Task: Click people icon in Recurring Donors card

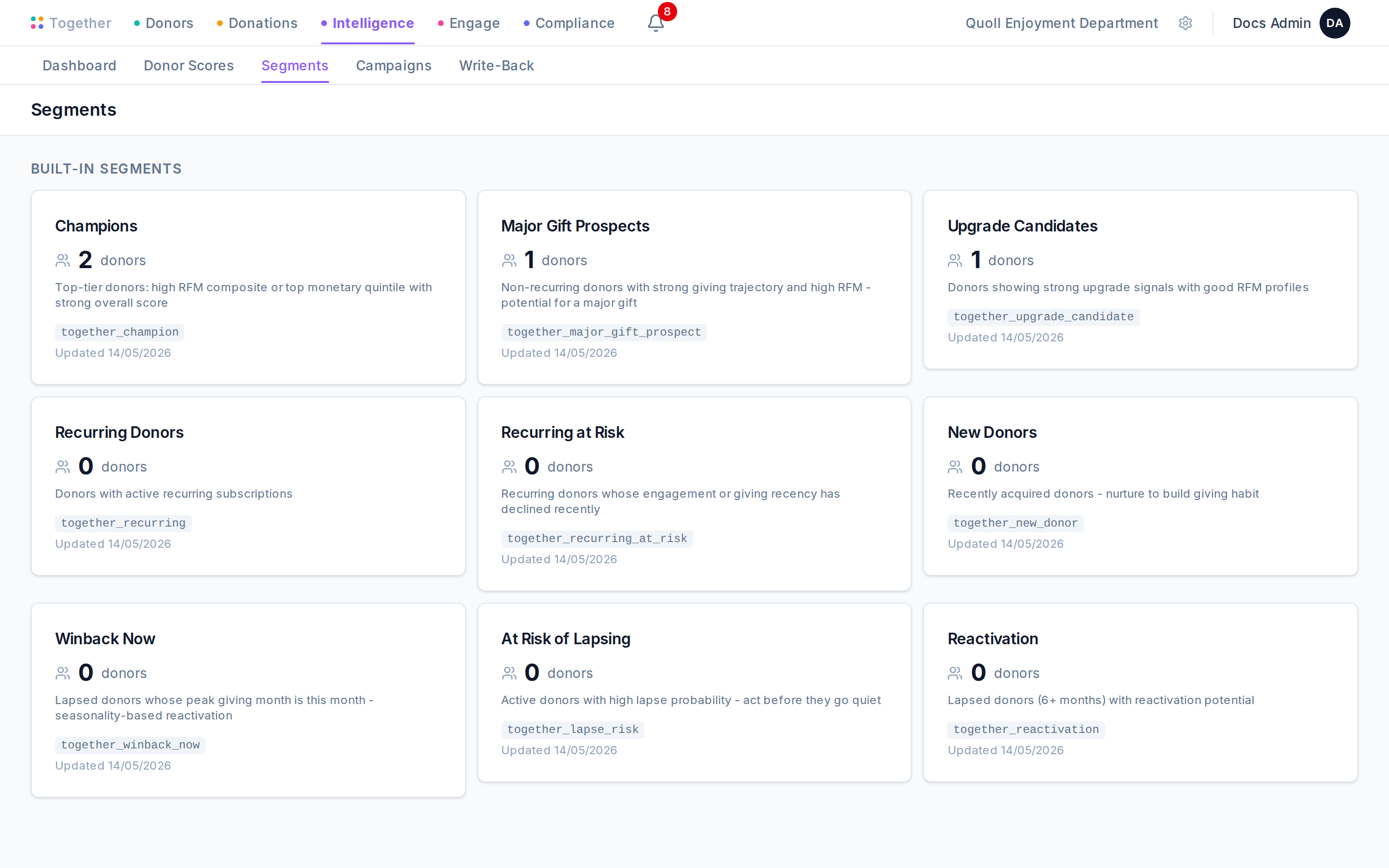Action: tap(63, 467)
